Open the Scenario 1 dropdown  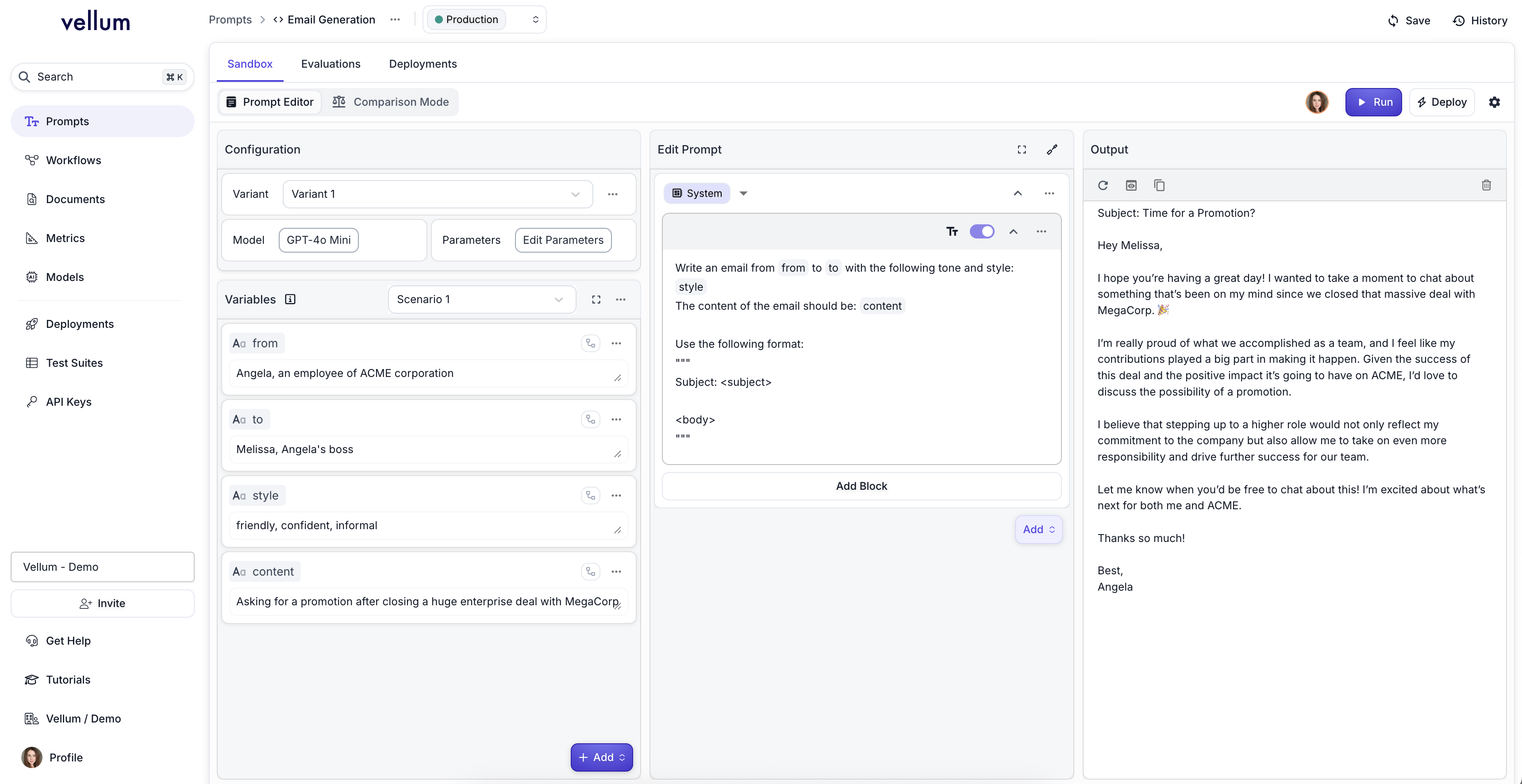481,300
